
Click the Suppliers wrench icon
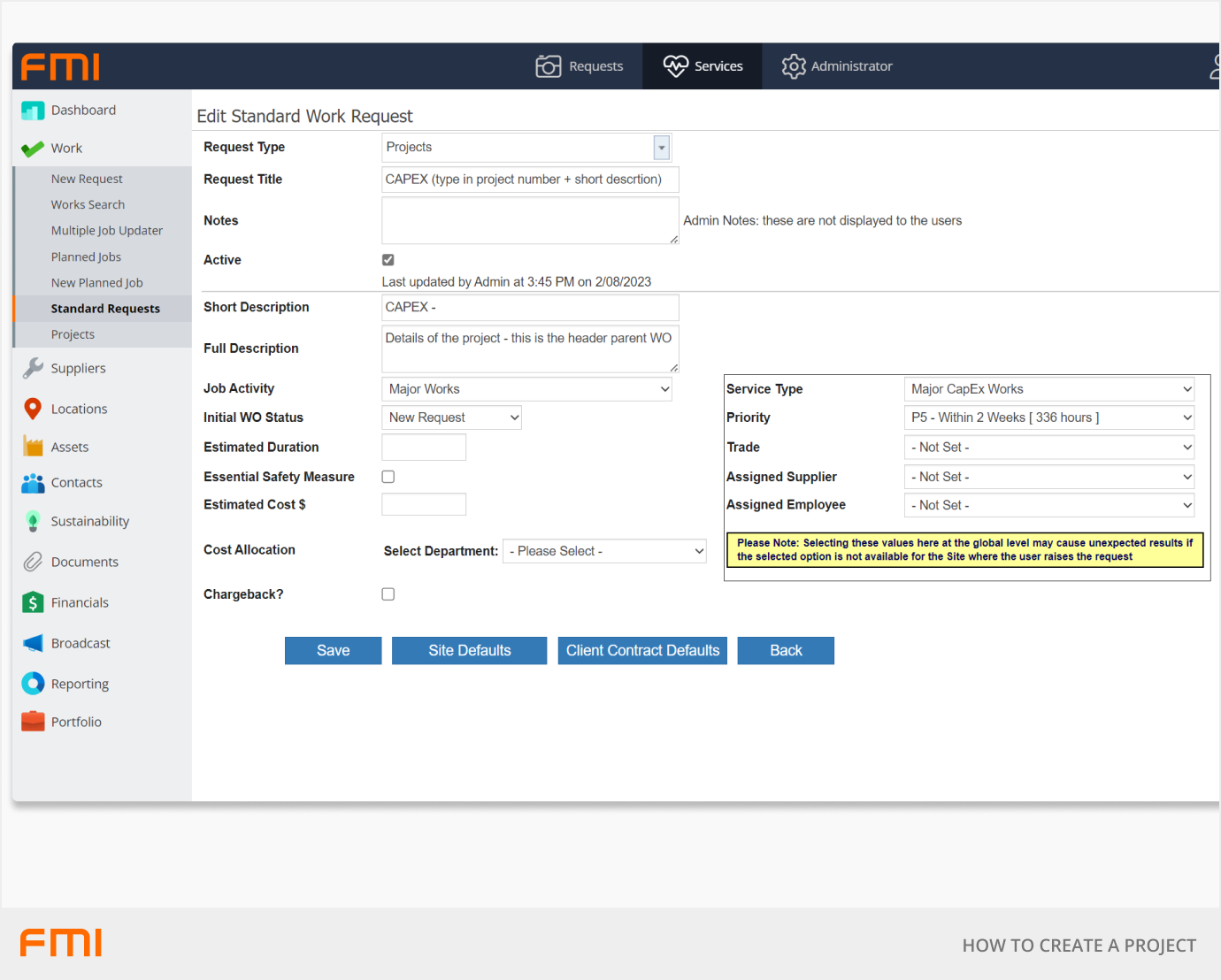33,368
